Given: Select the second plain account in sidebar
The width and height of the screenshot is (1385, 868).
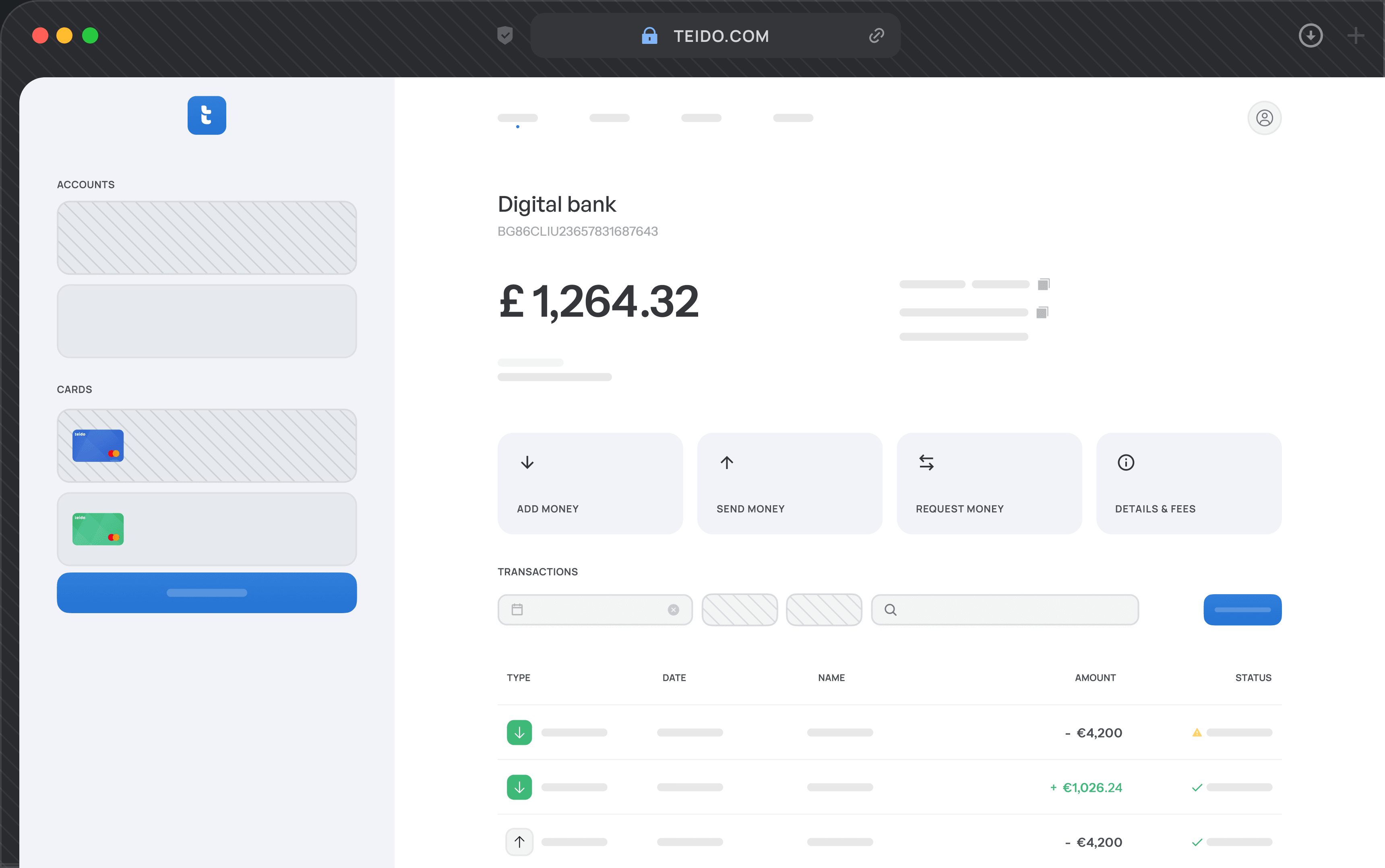Looking at the screenshot, I should [x=207, y=321].
